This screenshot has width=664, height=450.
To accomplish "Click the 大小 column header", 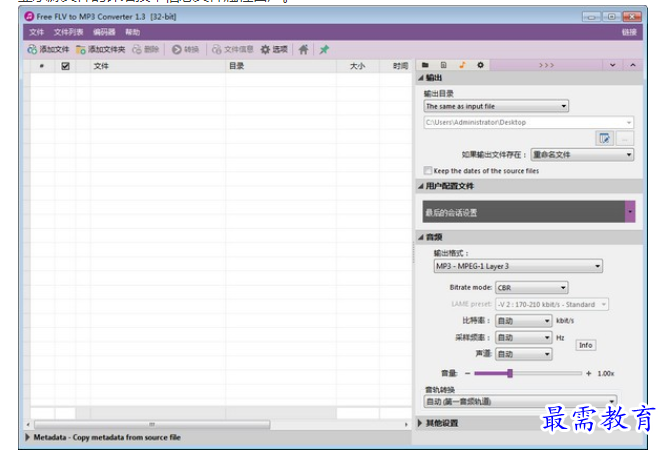I will point(358,66).
